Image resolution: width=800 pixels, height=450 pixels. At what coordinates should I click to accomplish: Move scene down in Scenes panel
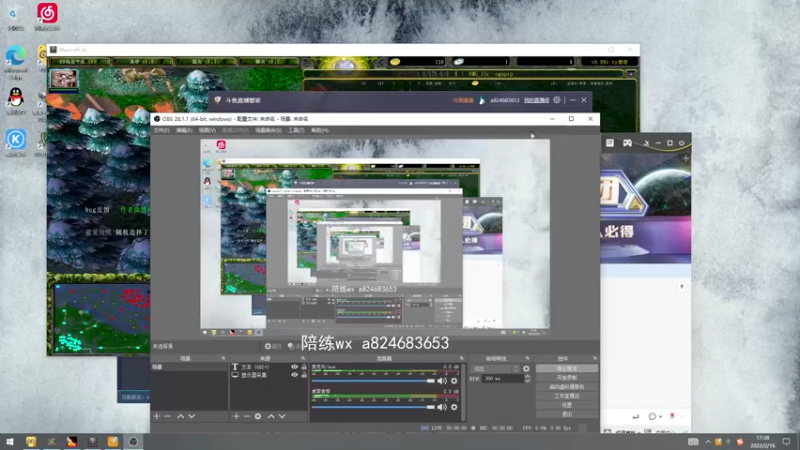point(192,416)
